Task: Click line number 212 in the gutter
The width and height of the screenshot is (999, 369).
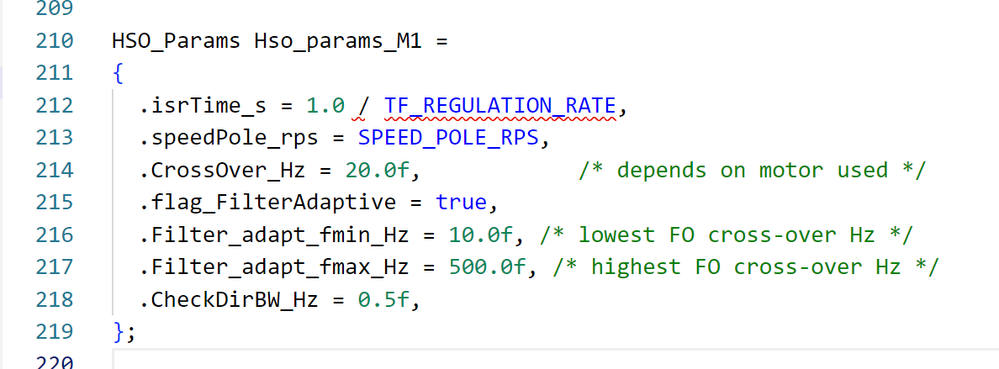Action: [54, 106]
